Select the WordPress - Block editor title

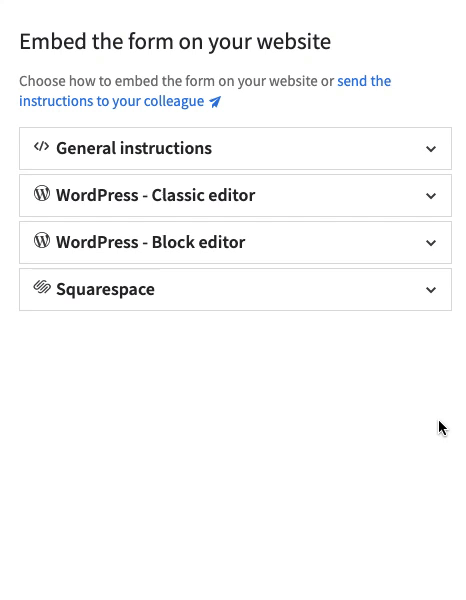point(150,242)
